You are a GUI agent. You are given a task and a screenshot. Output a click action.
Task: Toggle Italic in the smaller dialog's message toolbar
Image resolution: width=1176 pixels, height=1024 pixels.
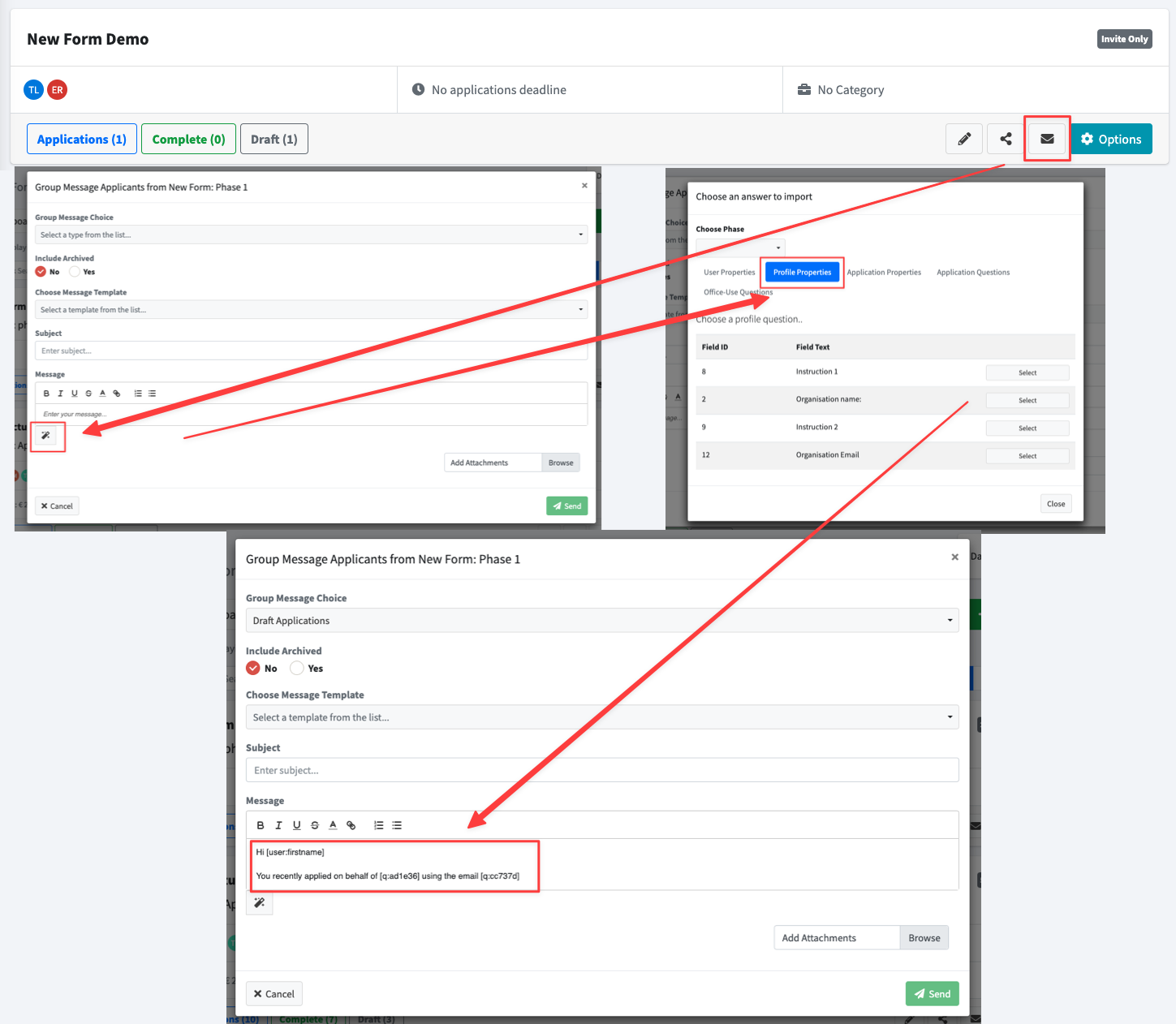60,394
